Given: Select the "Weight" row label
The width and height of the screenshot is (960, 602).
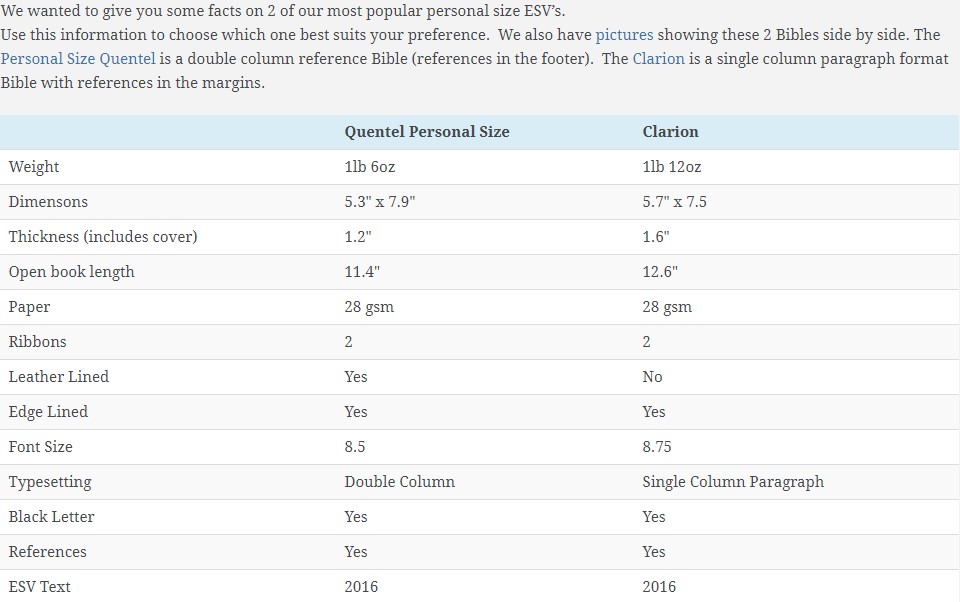Looking at the screenshot, I should click(34, 167).
